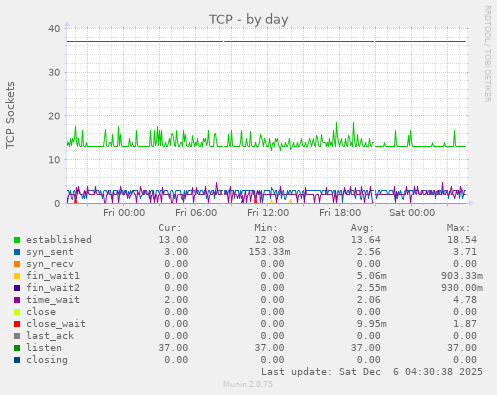Click established minimum value 12.08

pos(269,240)
